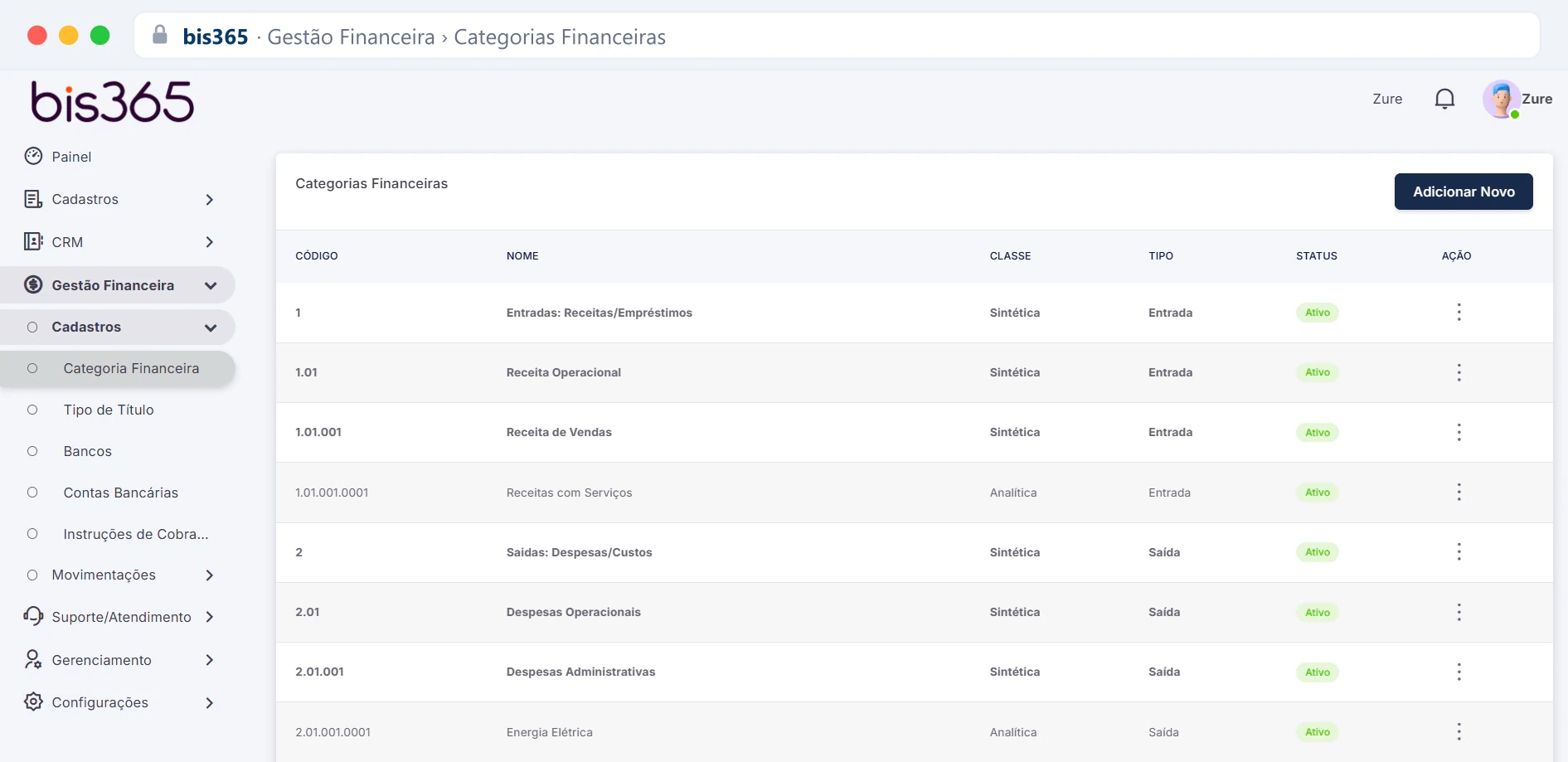This screenshot has width=1568, height=762.
Task: Expand the Movimentações chevron
Action: tap(210, 575)
